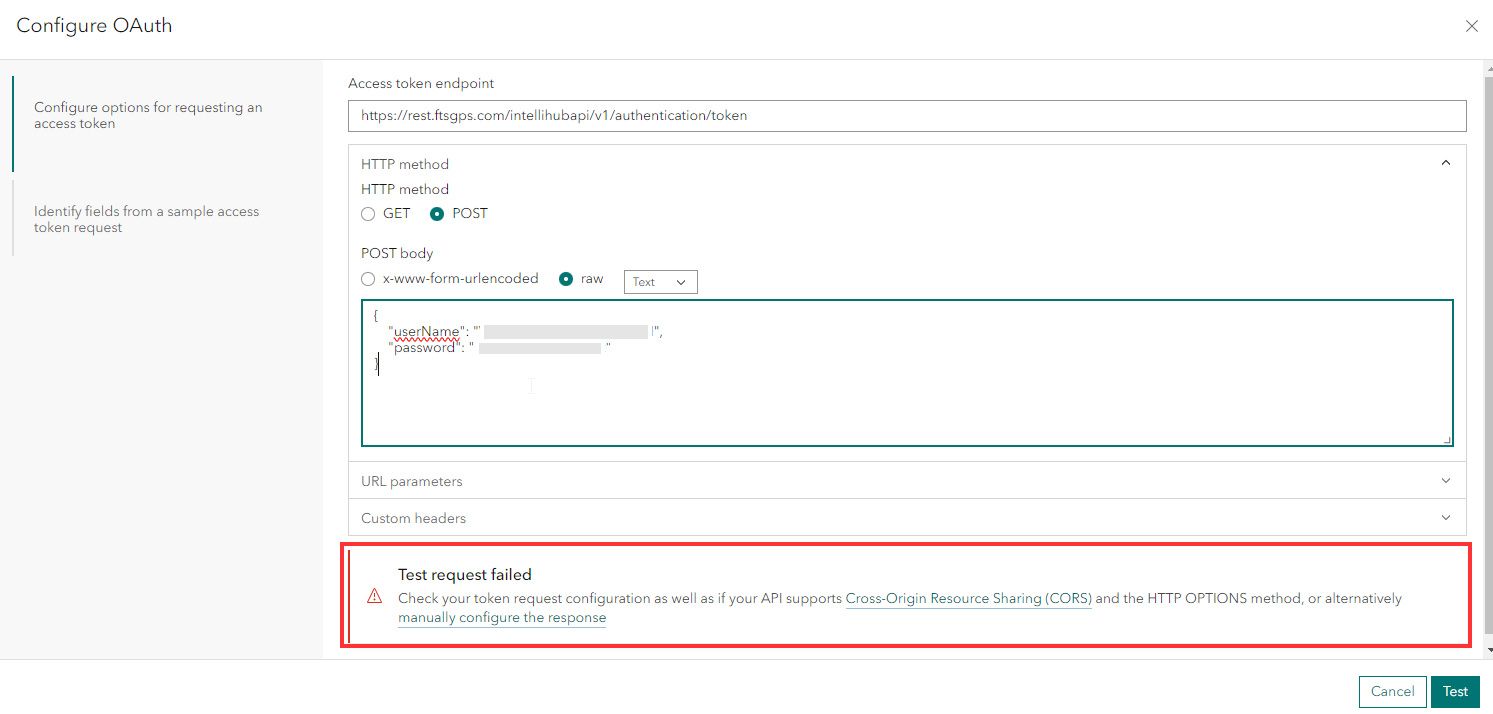Screen dimensions: 1493x714
Task: Go to Configure options for requesting step
Action: point(148,116)
